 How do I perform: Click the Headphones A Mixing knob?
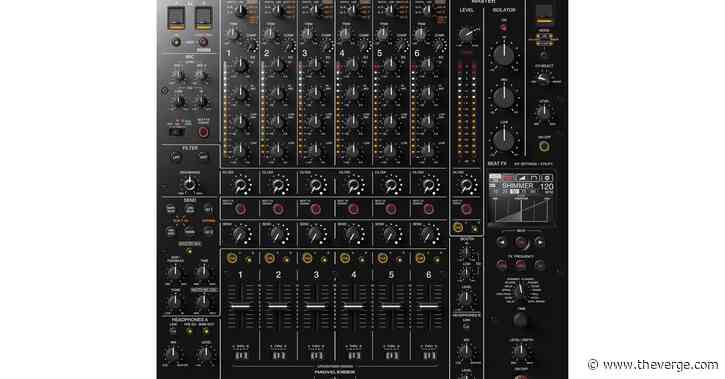click(173, 354)
